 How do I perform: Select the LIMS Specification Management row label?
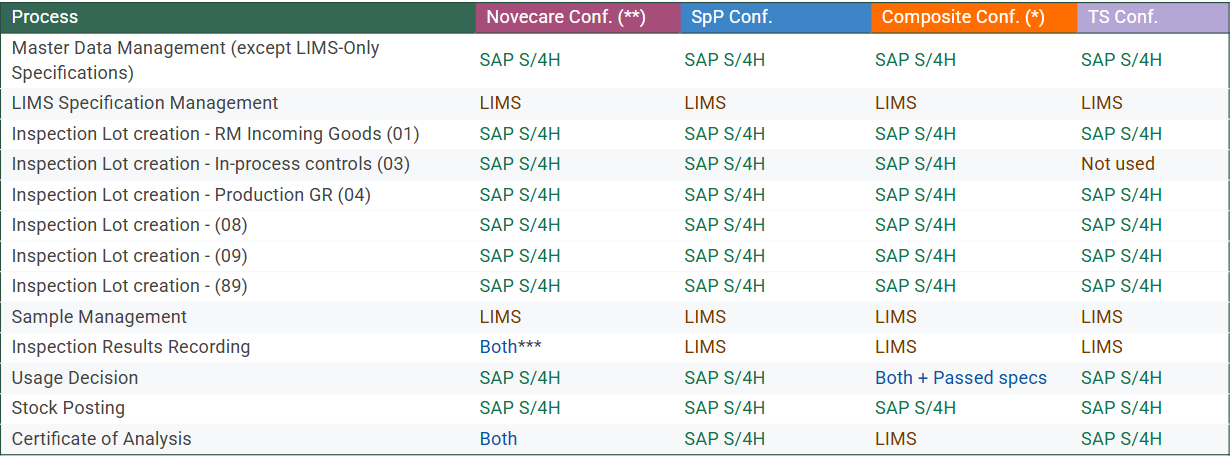coord(145,103)
